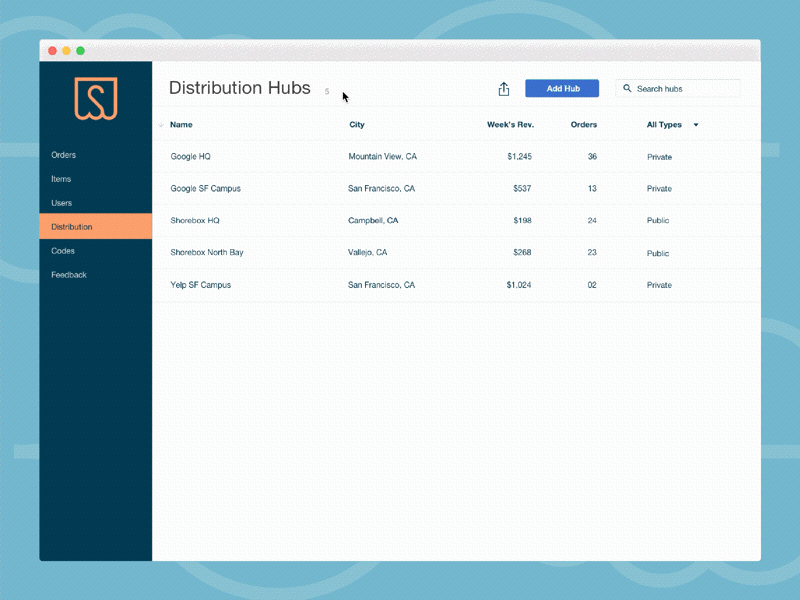The height and width of the screenshot is (600, 800).
Task: Click the search magnifier icon
Action: coord(627,88)
